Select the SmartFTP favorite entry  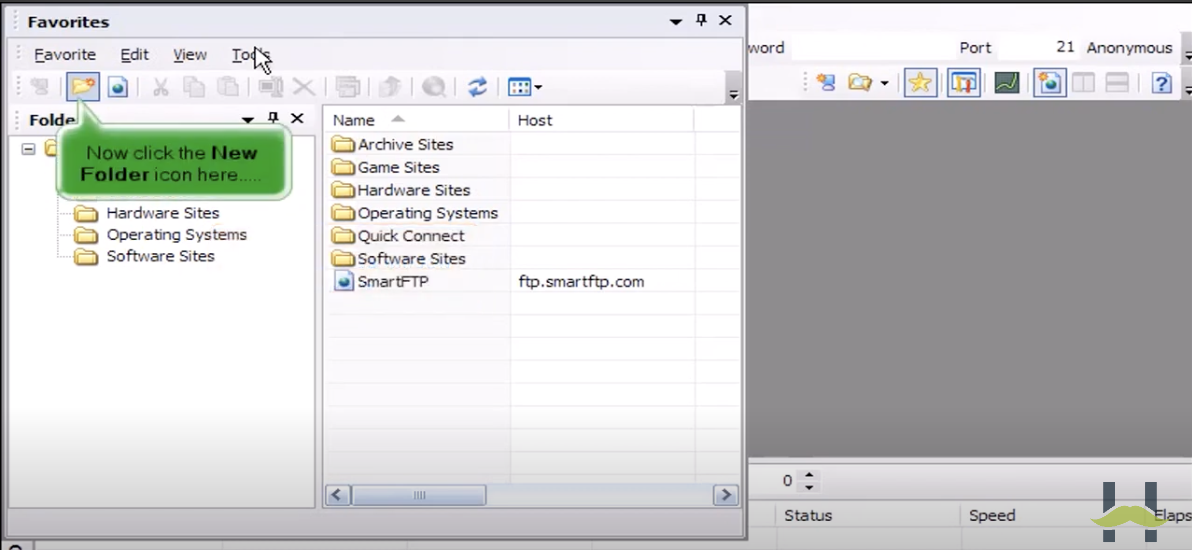[x=395, y=281]
